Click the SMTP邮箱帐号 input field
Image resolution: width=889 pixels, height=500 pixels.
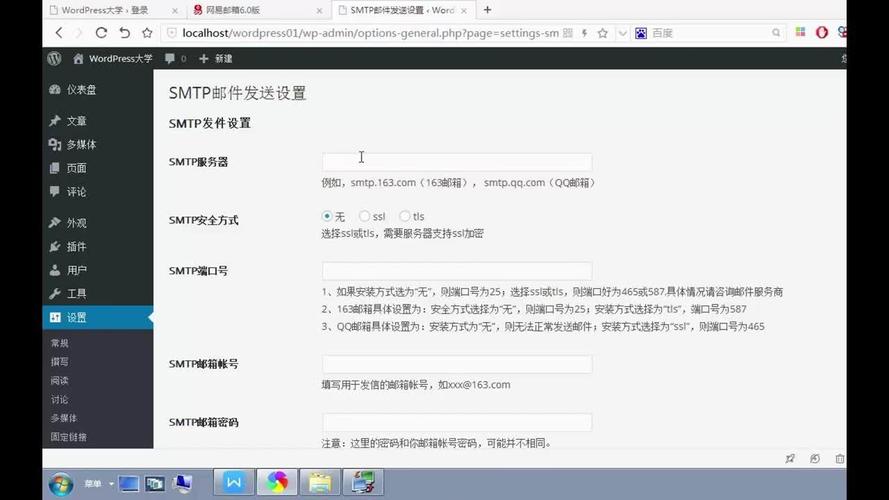click(457, 364)
